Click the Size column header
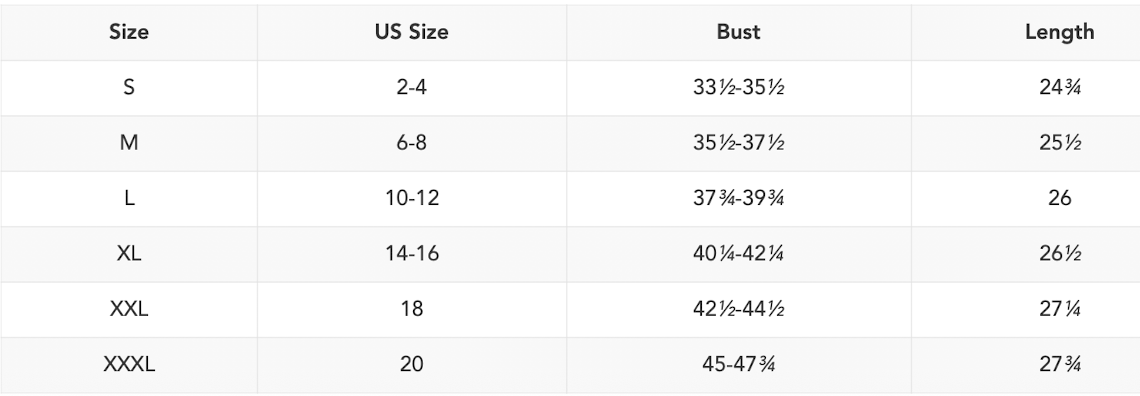The height and width of the screenshot is (396, 1140). click(x=129, y=32)
